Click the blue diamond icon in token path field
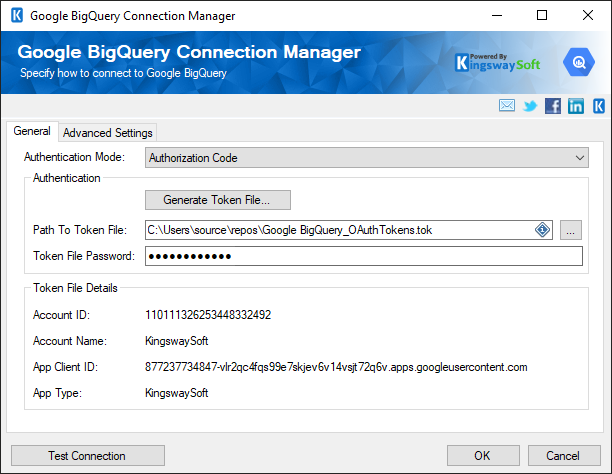The height and width of the screenshot is (474, 612). pyautogui.click(x=542, y=230)
